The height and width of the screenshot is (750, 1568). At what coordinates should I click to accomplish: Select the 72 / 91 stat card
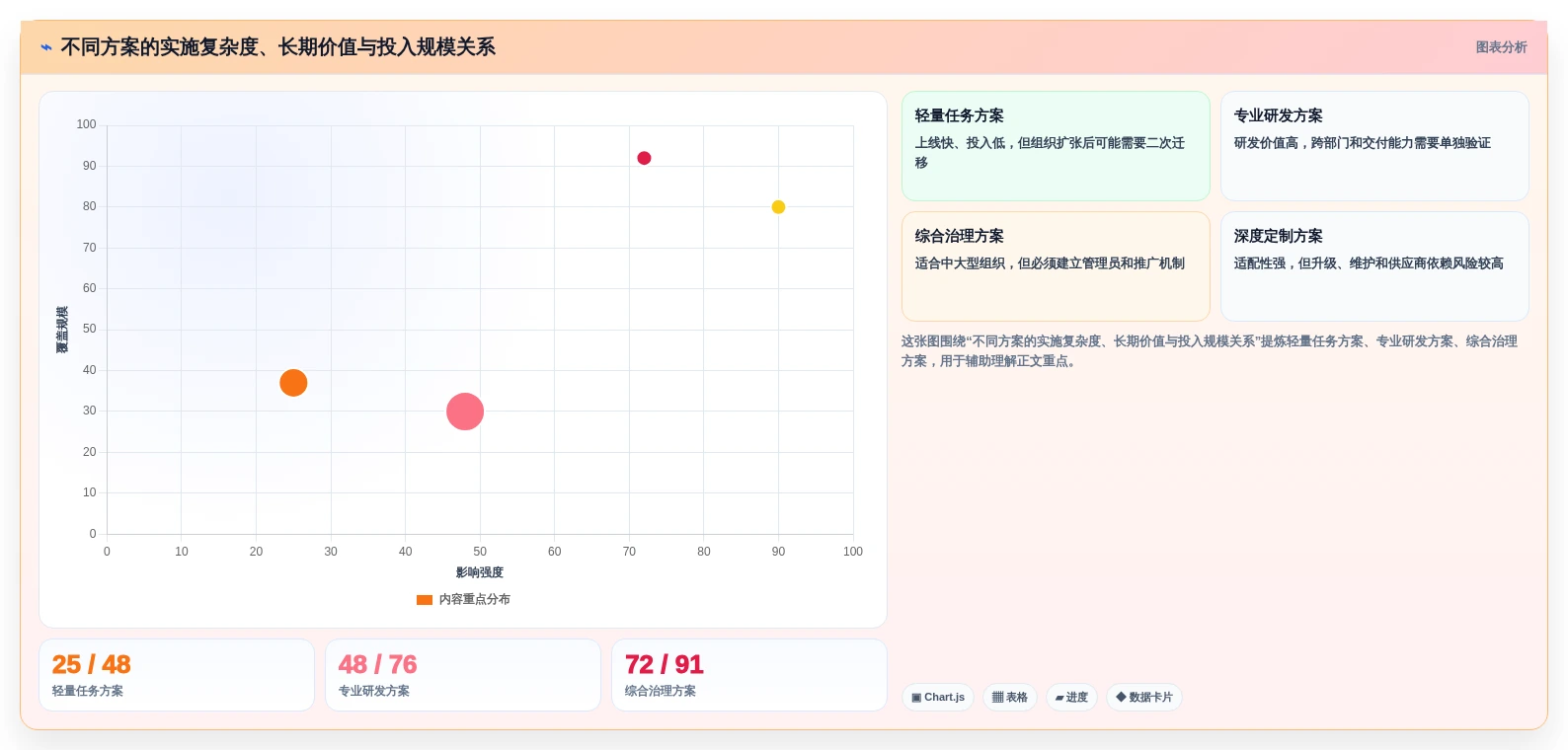coord(749,675)
